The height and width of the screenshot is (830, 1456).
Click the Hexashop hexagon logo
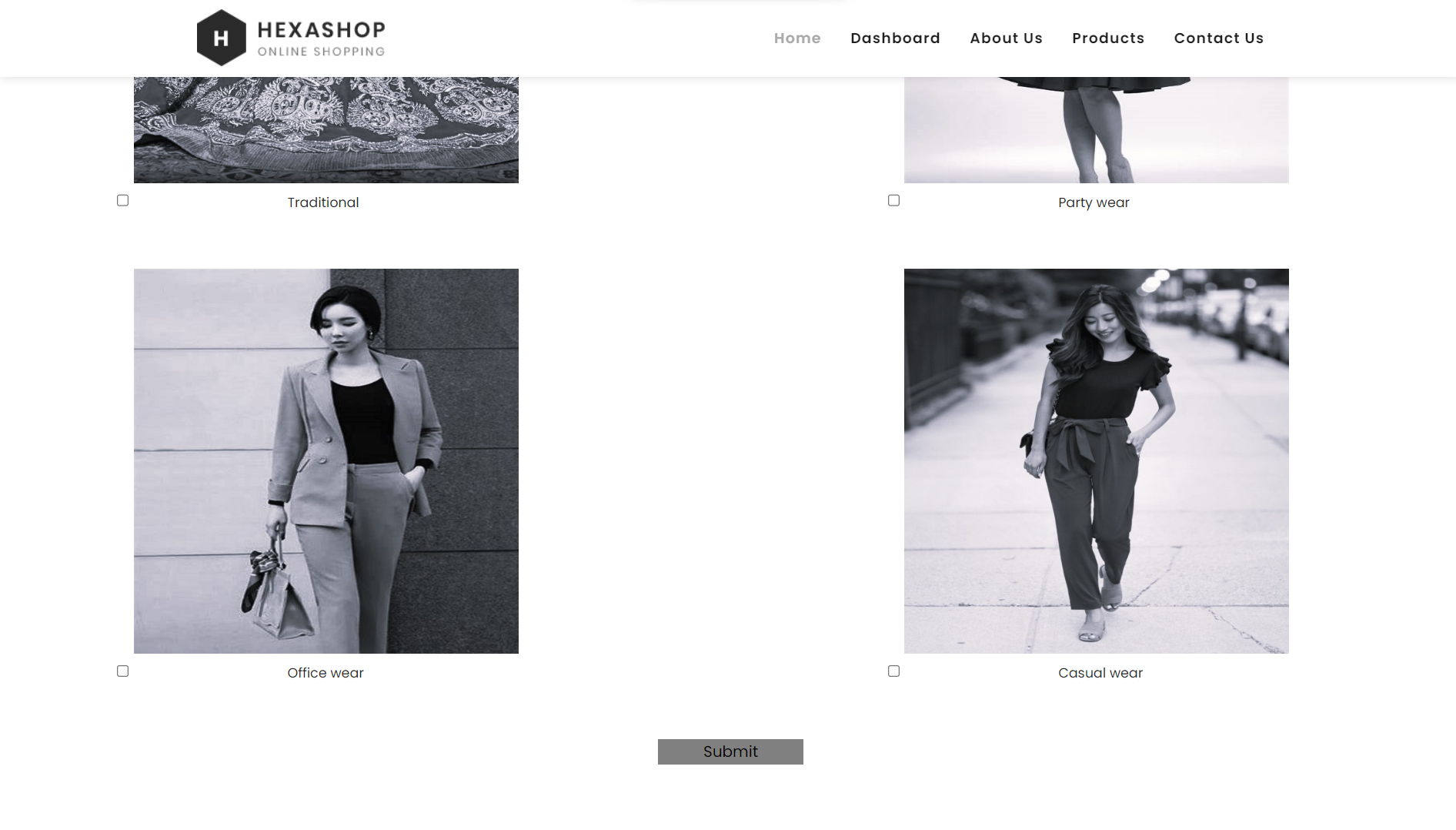click(x=221, y=38)
